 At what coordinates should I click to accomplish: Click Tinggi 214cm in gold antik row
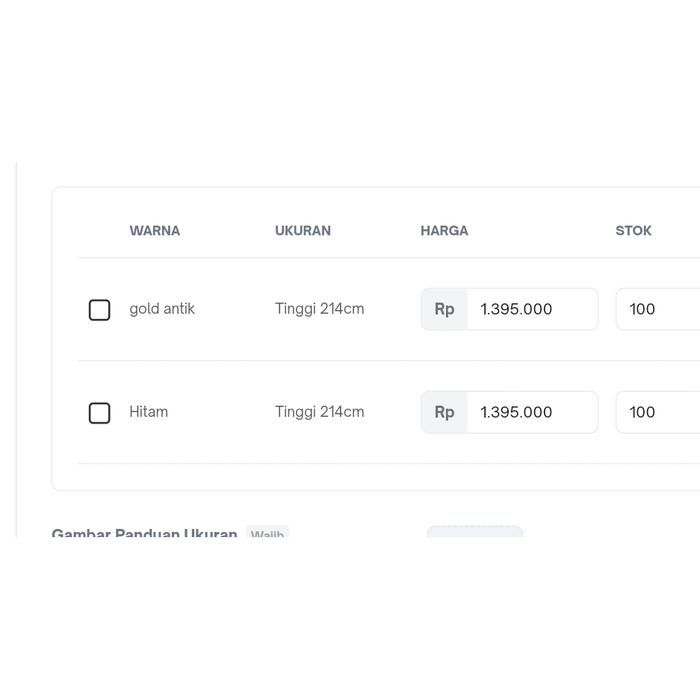click(319, 309)
